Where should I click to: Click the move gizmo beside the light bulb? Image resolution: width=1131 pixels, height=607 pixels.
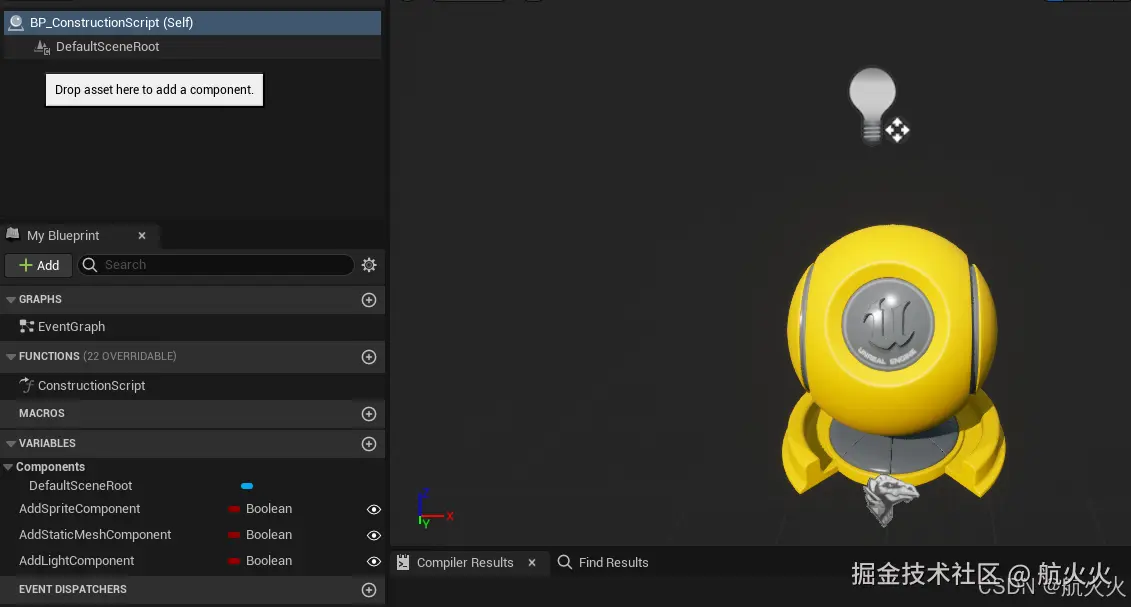[897, 130]
